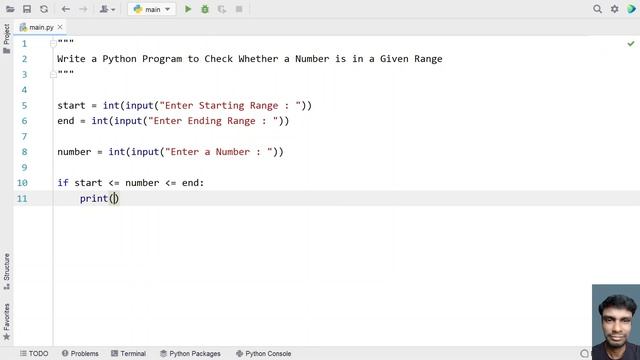Click inside print parentheses on line 11
Viewport: 640px width, 360px height.
[x=115, y=198]
